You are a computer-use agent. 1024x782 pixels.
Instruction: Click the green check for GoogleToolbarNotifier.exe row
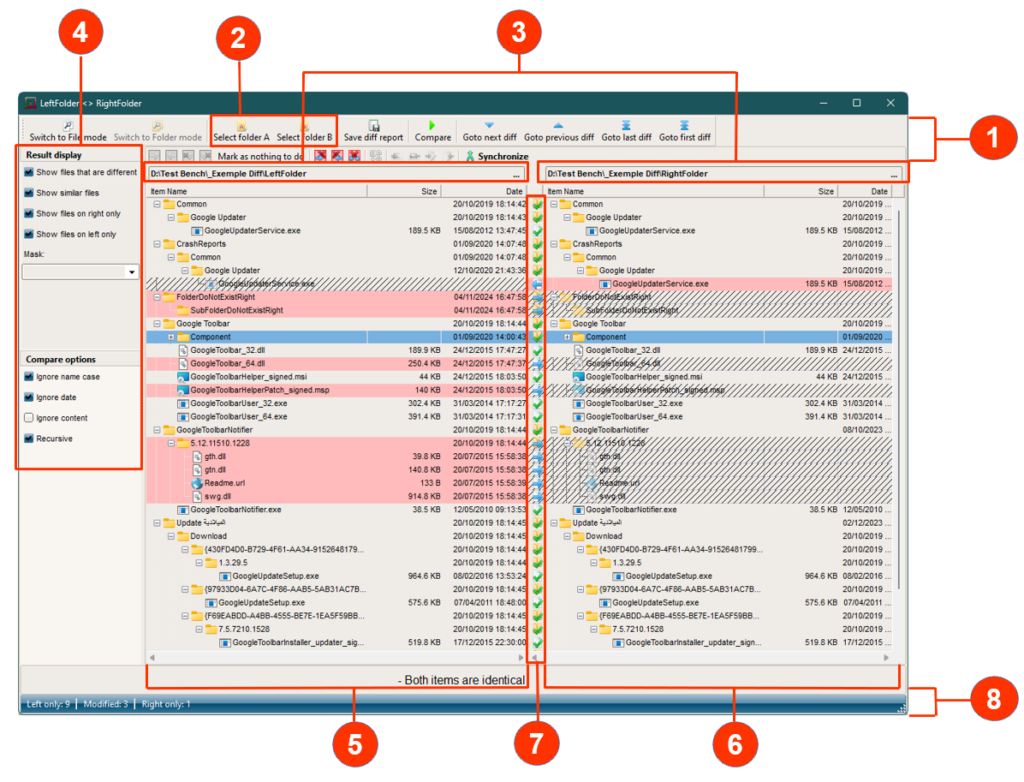point(537,510)
